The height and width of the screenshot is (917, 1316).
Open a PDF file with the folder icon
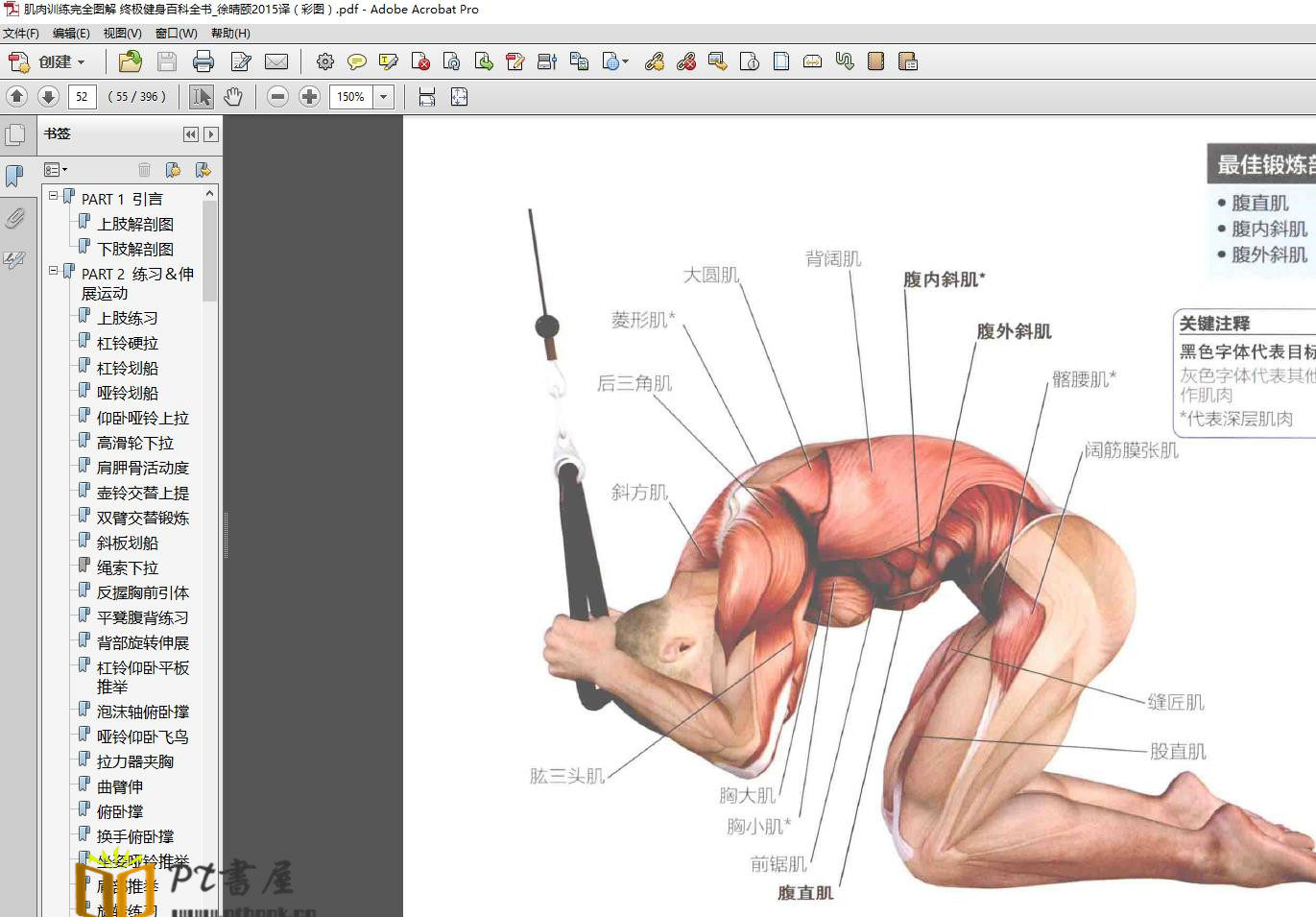tap(130, 62)
